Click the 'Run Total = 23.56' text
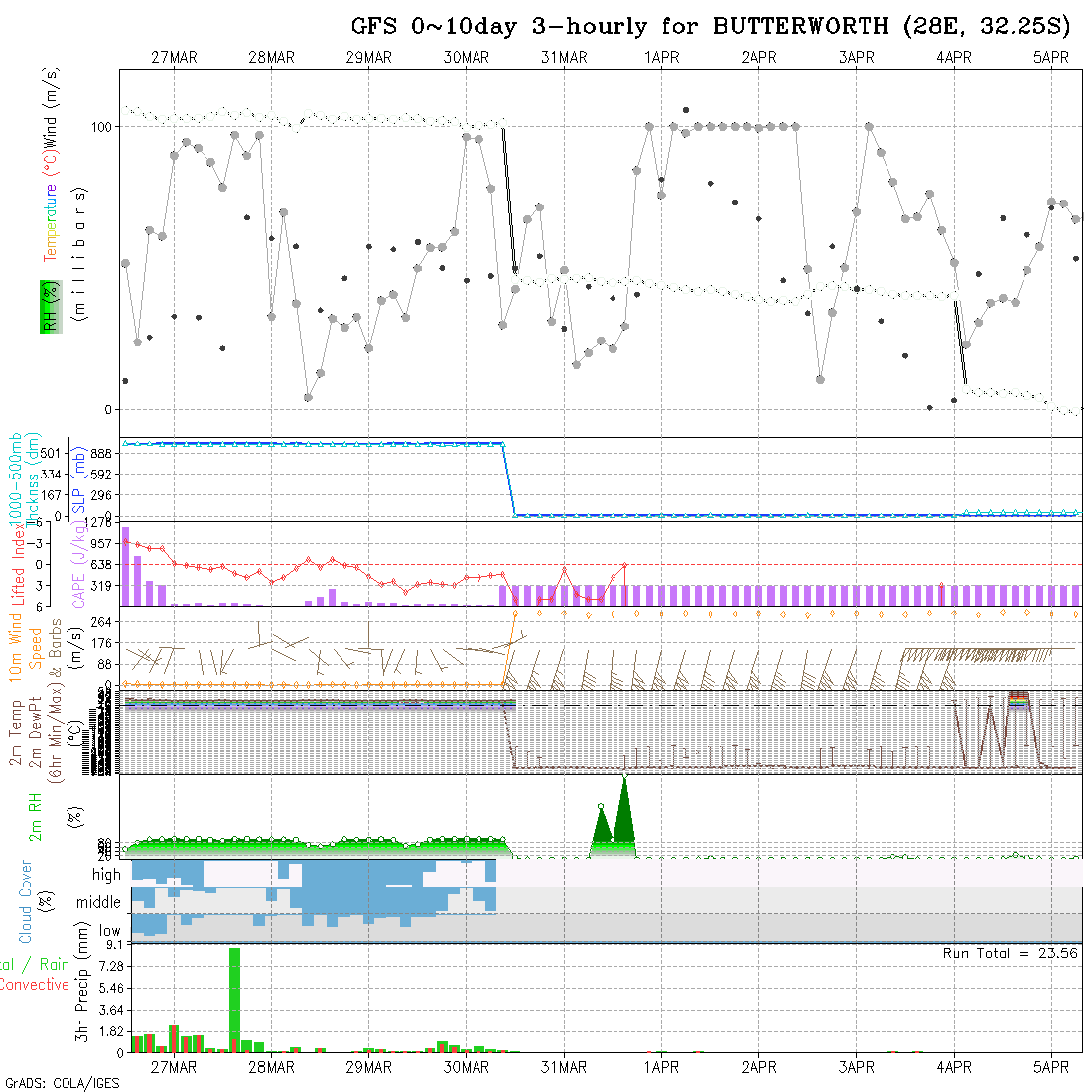Screen dimensions: 1092x1092 pos(1010,953)
